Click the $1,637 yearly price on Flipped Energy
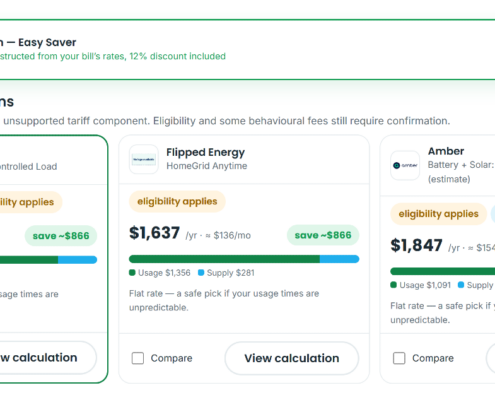Viewport: 495px width, 400px height. pos(155,233)
